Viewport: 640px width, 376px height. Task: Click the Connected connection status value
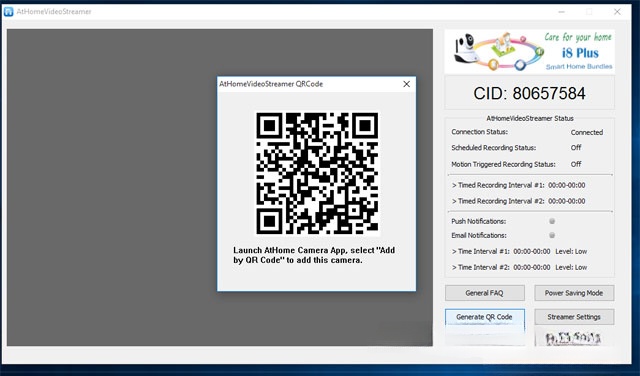point(587,132)
